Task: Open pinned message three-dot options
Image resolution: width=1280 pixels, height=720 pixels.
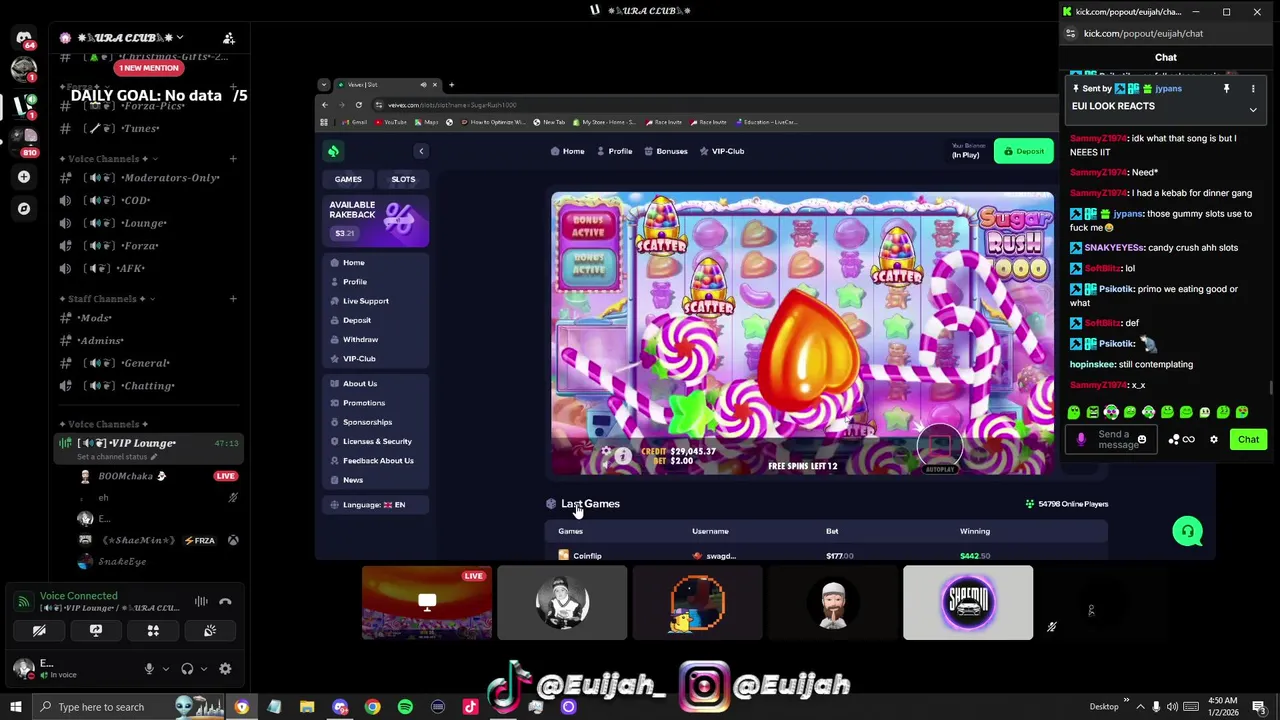Action: (x=1253, y=89)
